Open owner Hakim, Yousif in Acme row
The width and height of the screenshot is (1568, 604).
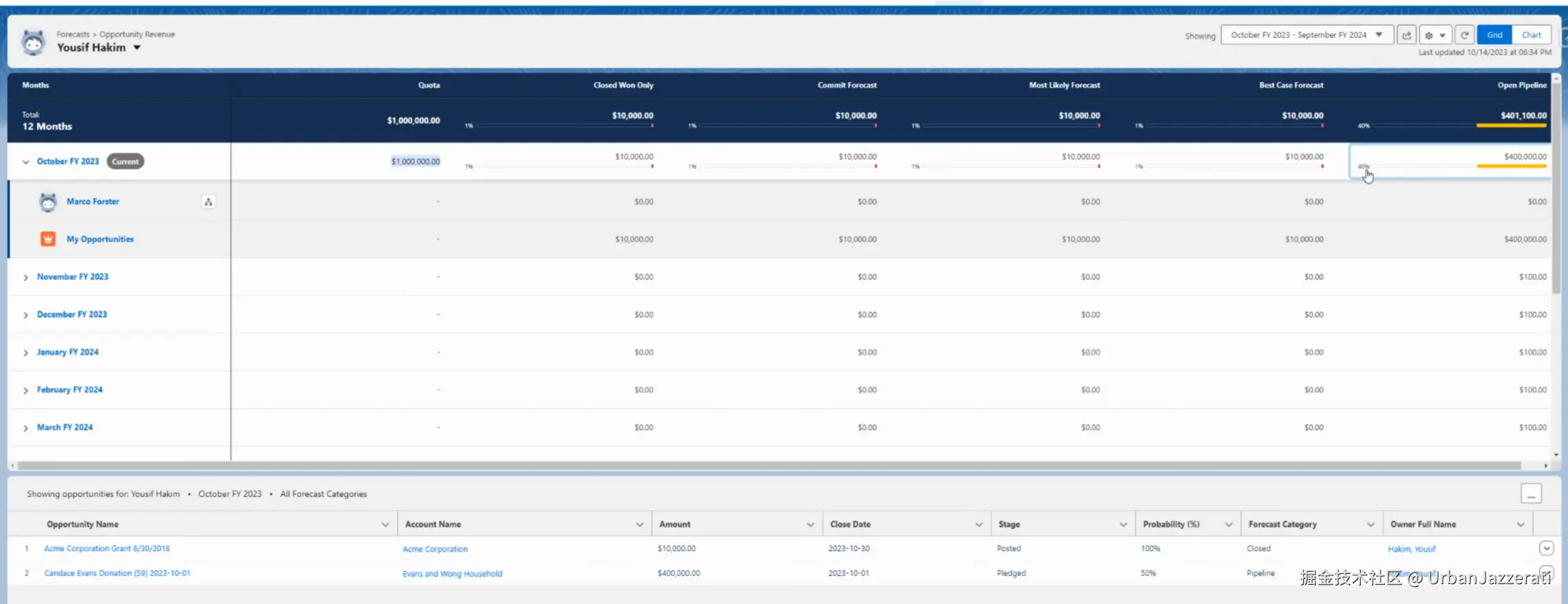tap(1412, 549)
